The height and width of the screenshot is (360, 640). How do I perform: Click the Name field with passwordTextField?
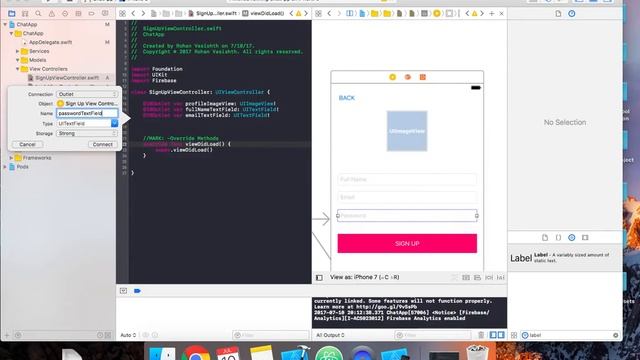(87, 113)
